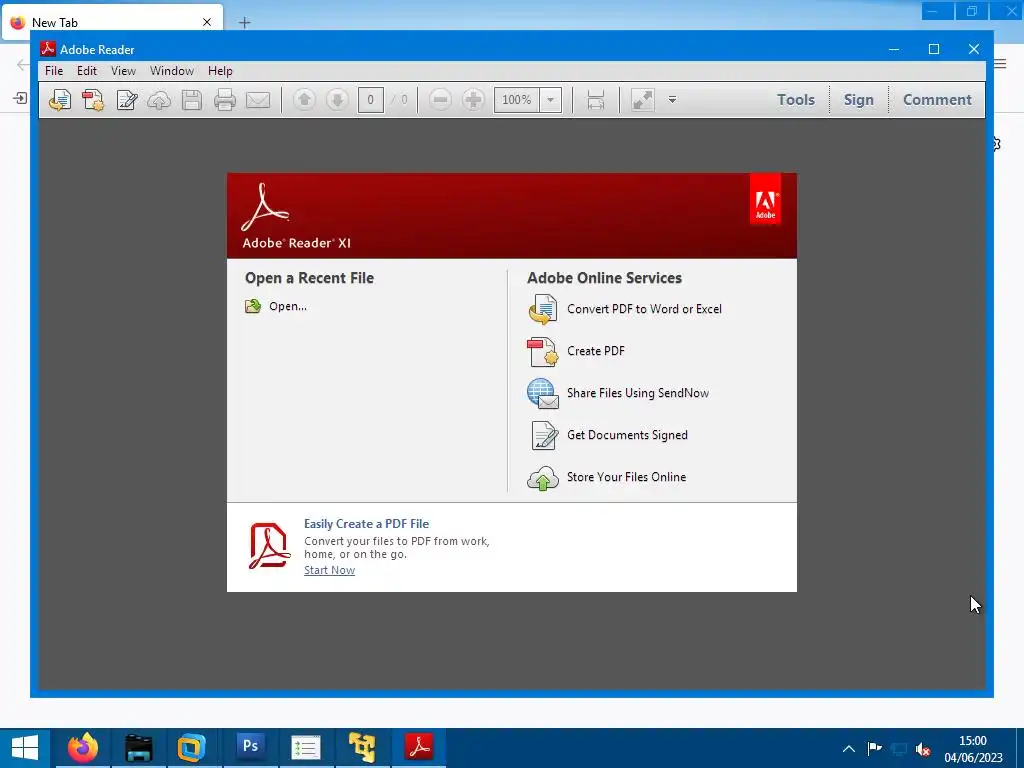Viewport: 1024px width, 768px height.
Task: Open the Tools pane
Action: click(795, 100)
